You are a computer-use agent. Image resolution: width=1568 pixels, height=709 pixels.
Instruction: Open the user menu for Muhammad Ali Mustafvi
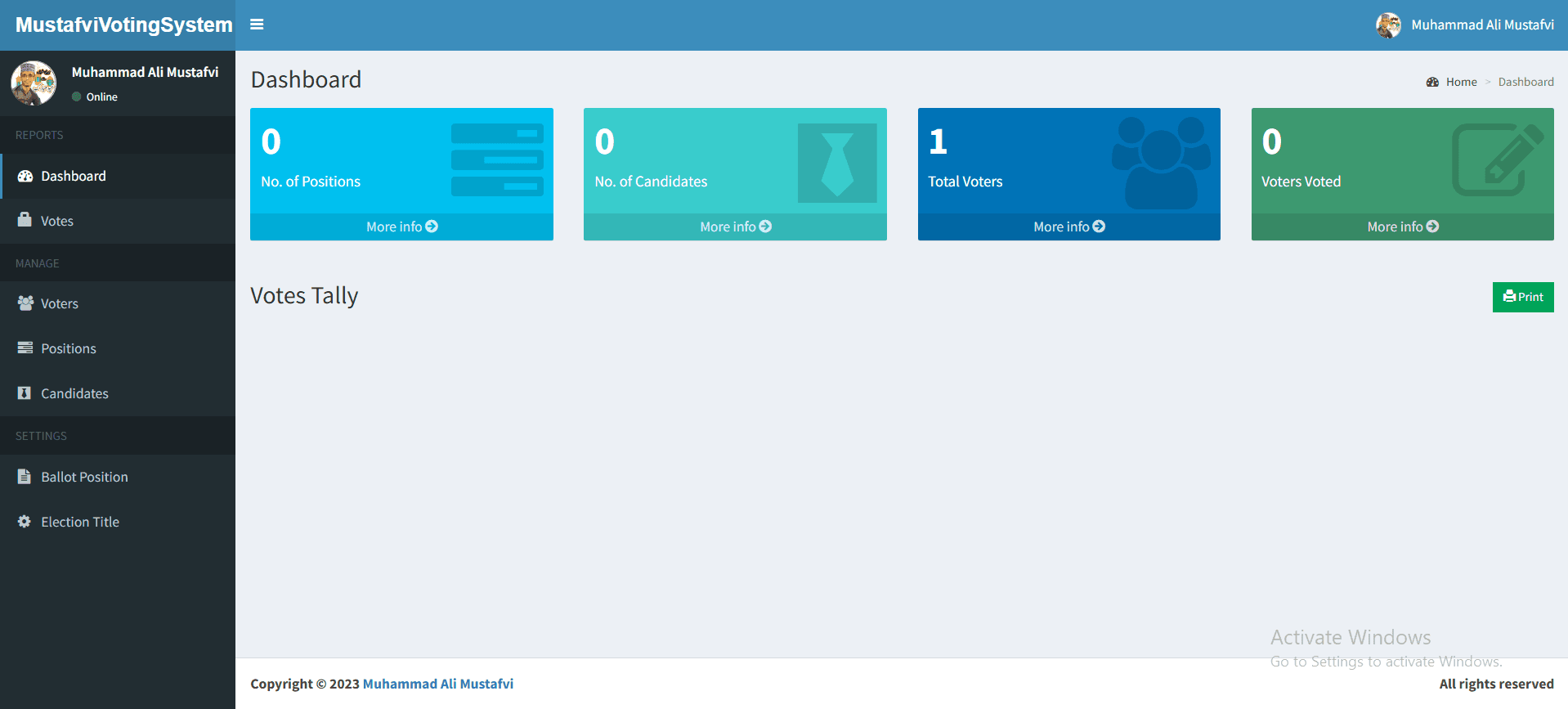[1465, 25]
